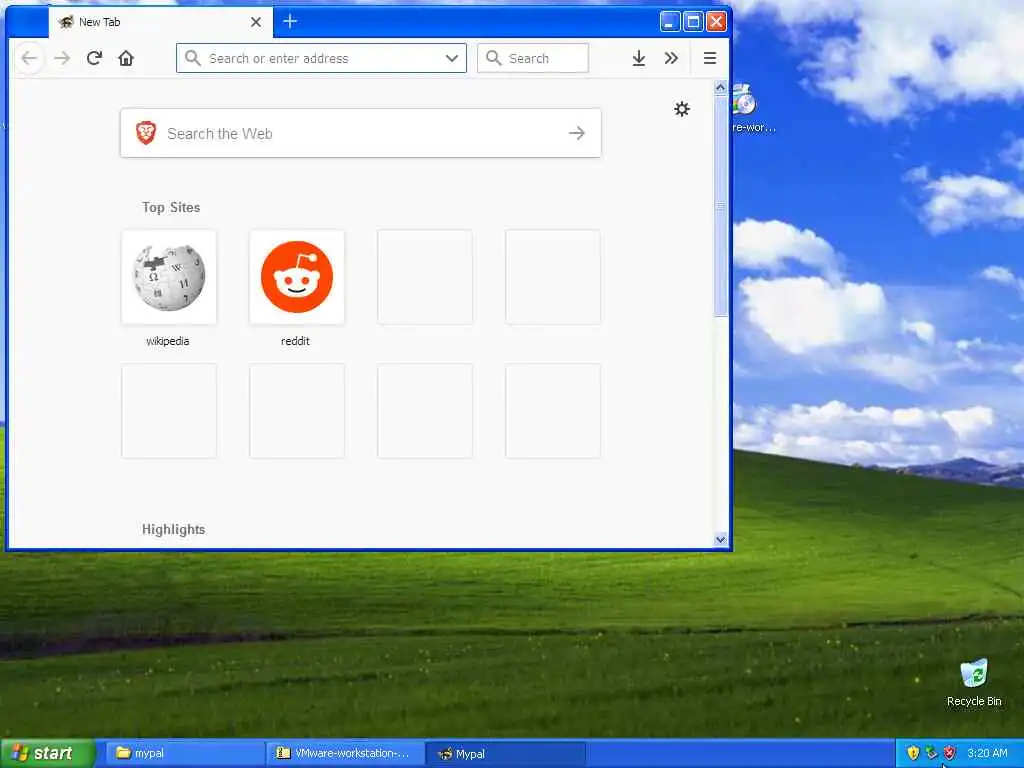Reload the current page
The image size is (1024, 768).
94,58
